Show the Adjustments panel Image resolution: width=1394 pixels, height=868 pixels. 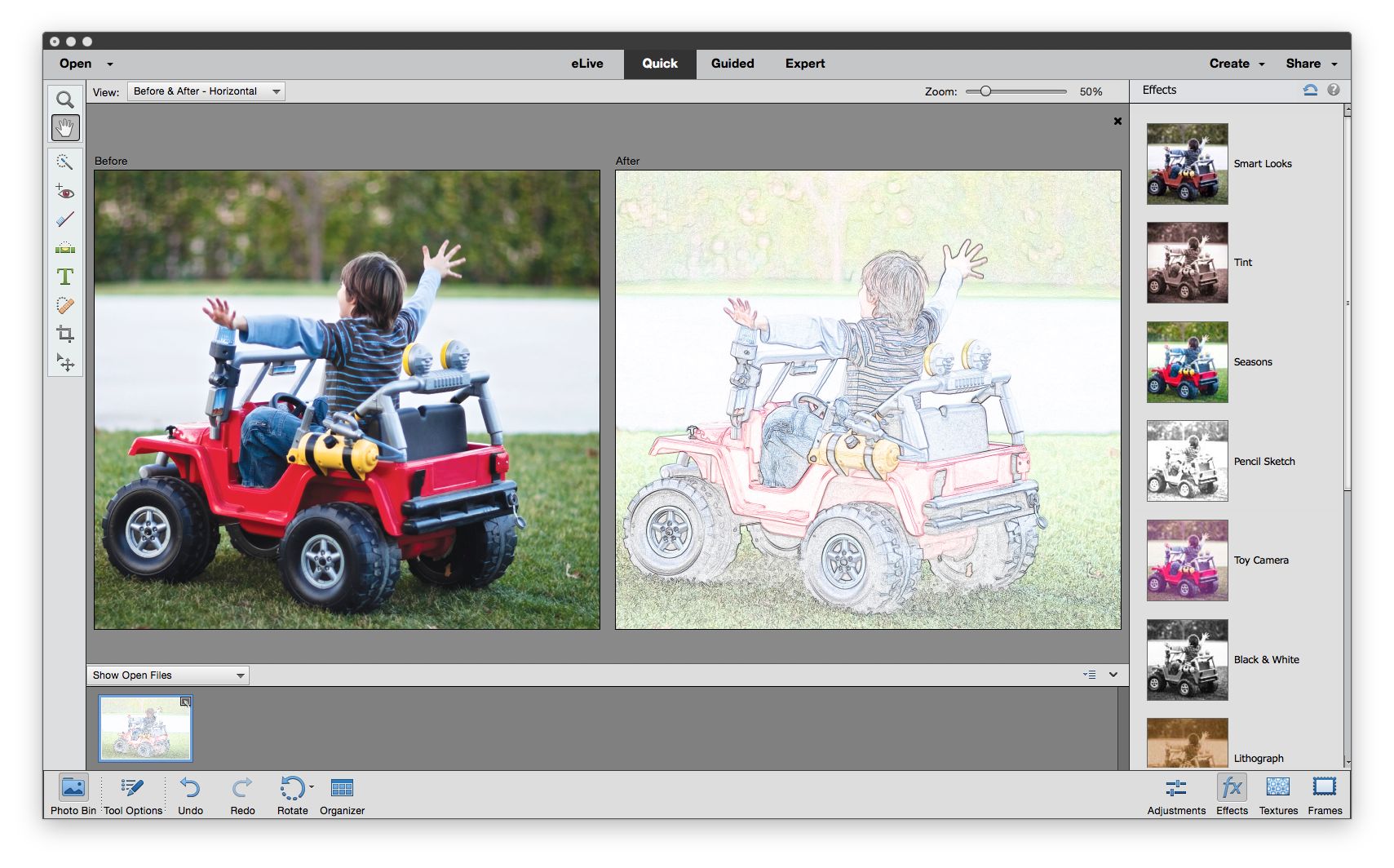tap(1176, 795)
